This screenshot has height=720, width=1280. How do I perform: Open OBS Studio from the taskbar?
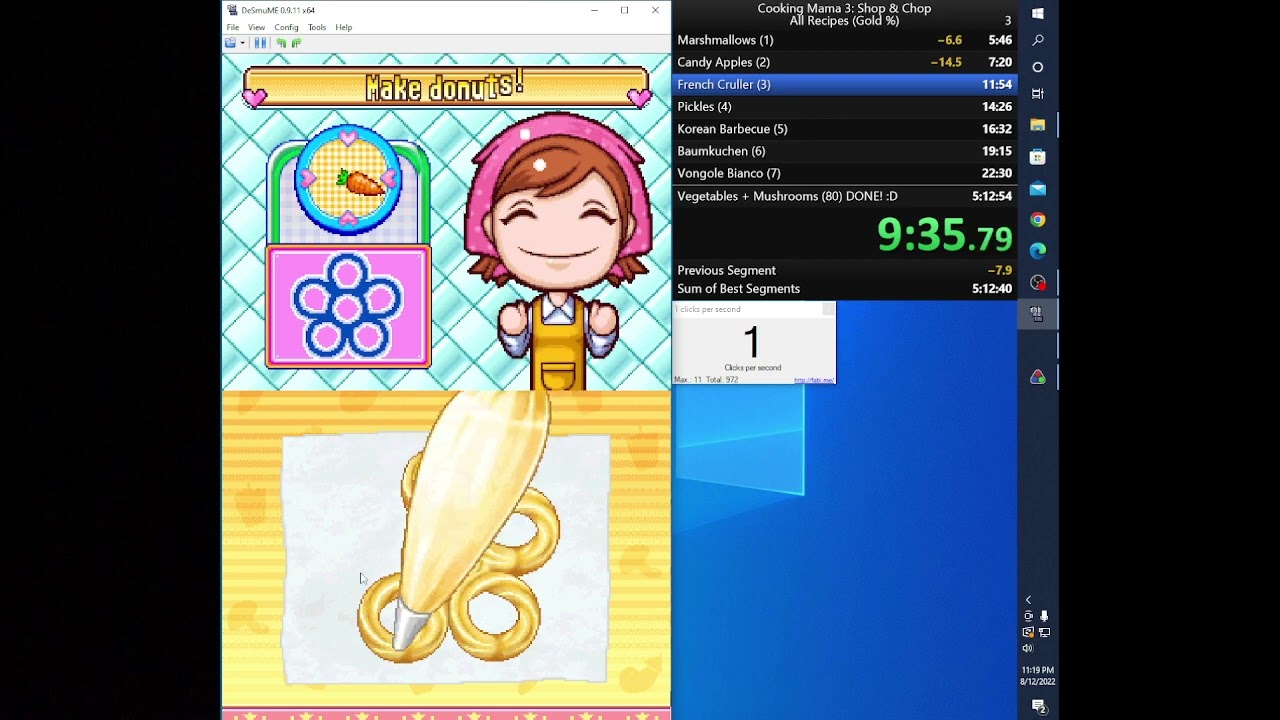(x=1037, y=282)
